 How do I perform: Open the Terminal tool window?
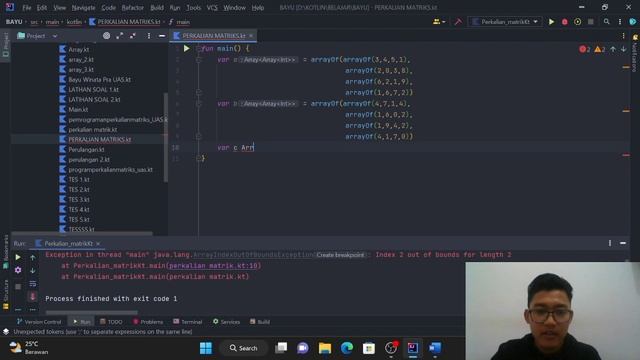click(x=187, y=322)
